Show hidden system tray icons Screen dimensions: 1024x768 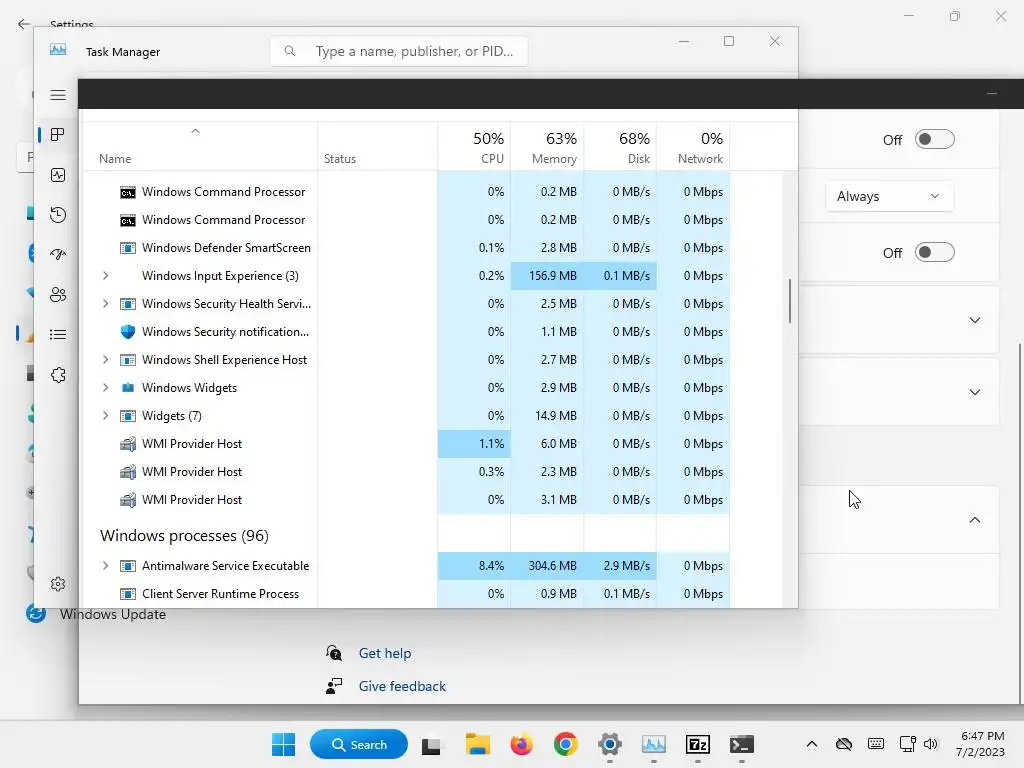tap(812, 744)
